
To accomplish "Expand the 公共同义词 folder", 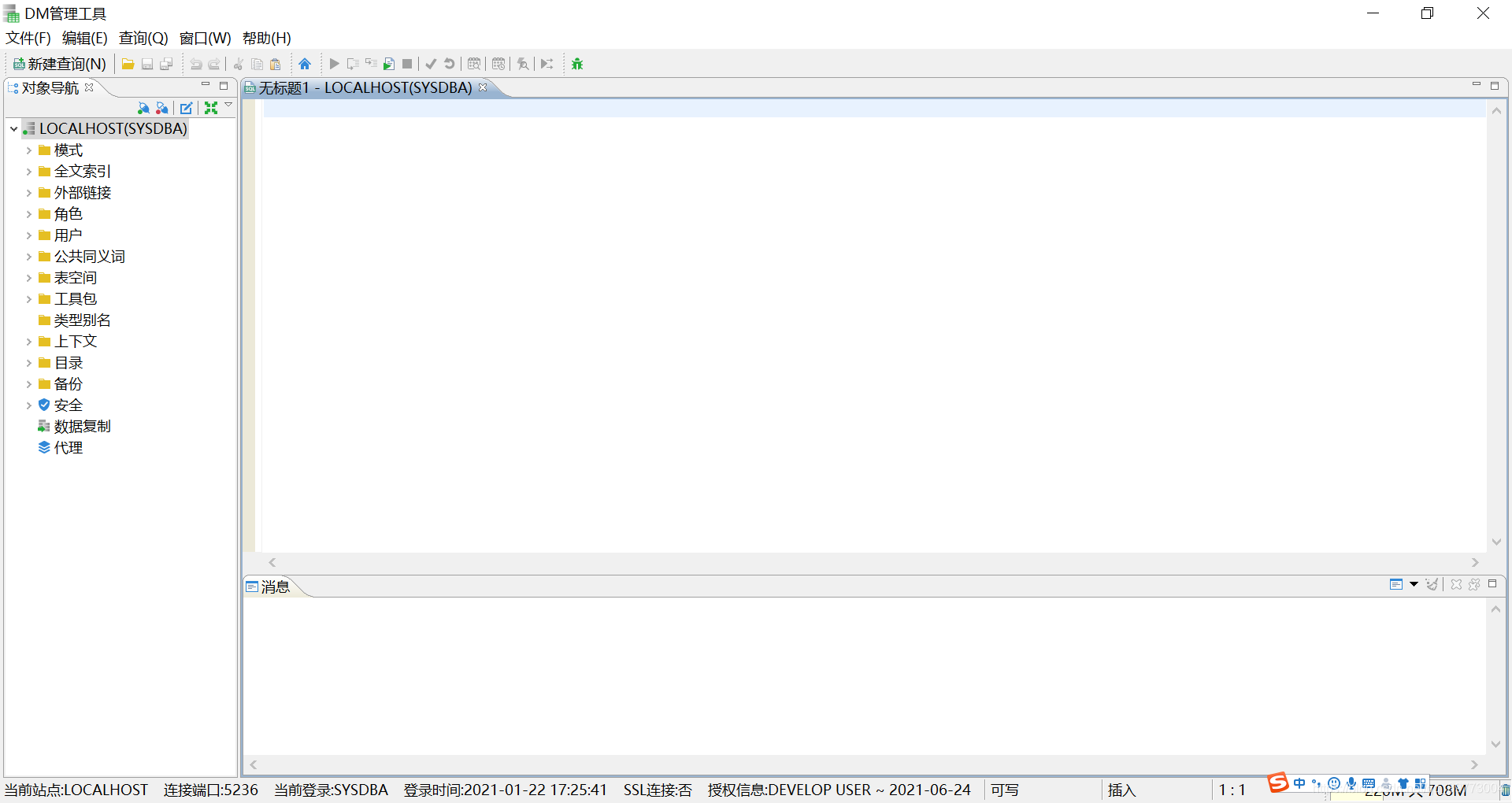I will click(x=28, y=256).
